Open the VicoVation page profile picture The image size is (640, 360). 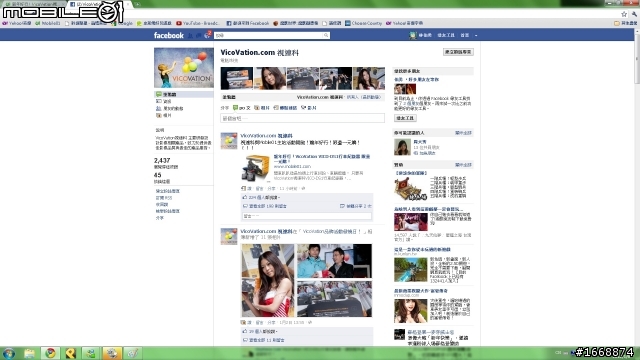point(184,68)
